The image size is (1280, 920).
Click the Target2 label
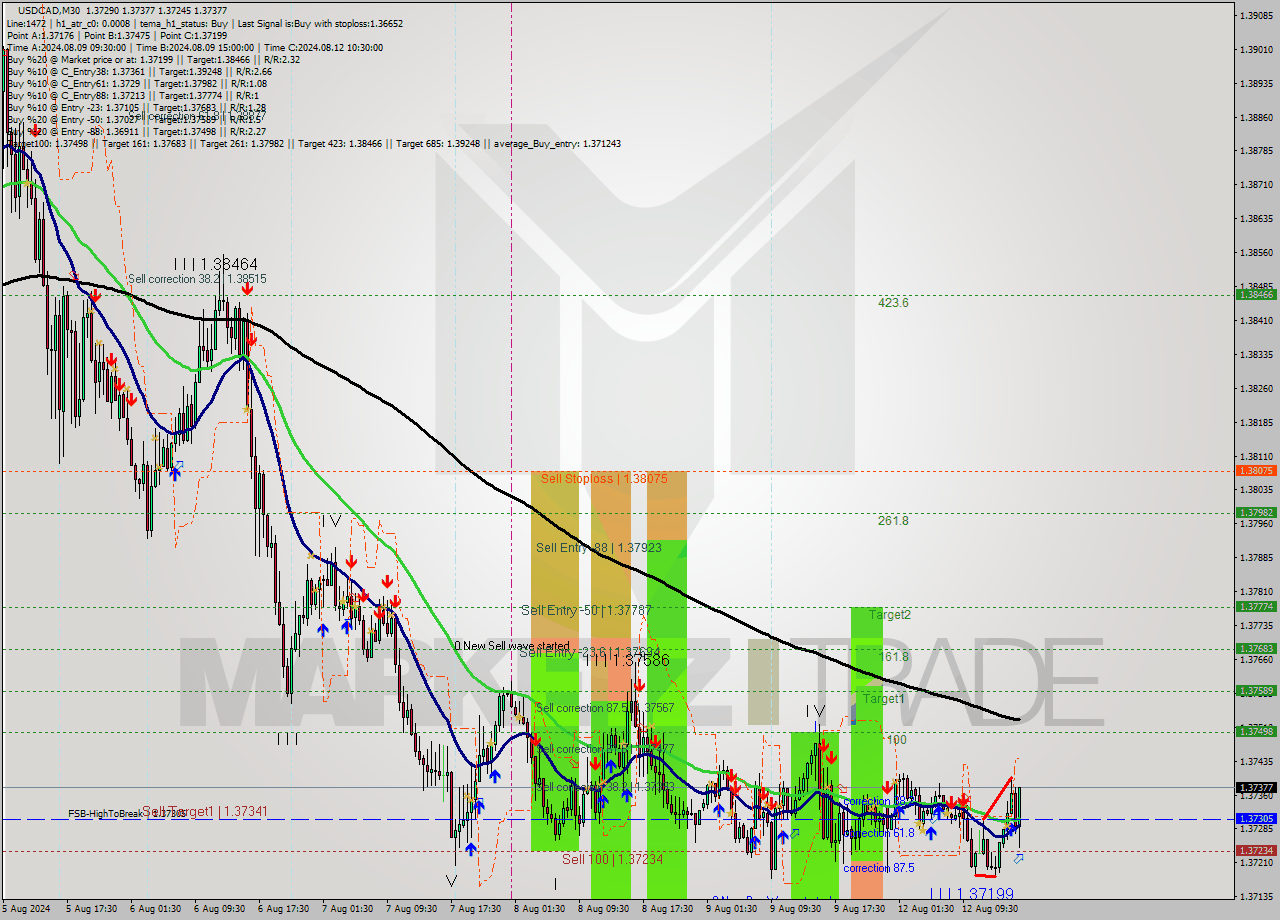[x=889, y=615]
